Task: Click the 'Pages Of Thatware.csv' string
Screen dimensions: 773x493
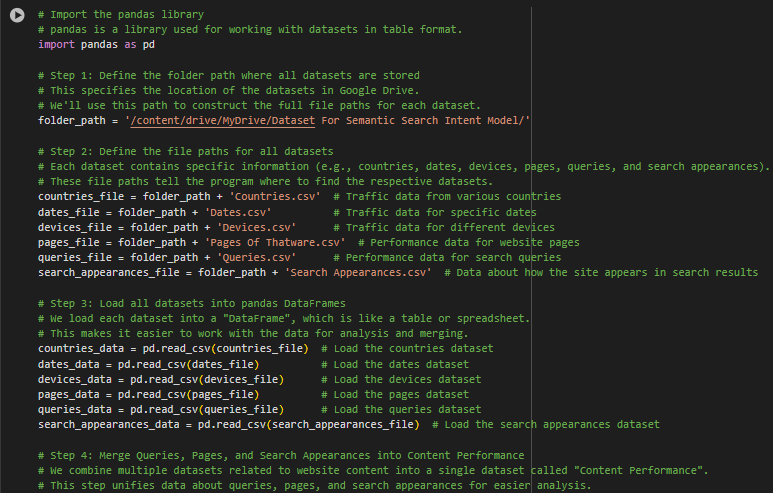Action: (275, 243)
